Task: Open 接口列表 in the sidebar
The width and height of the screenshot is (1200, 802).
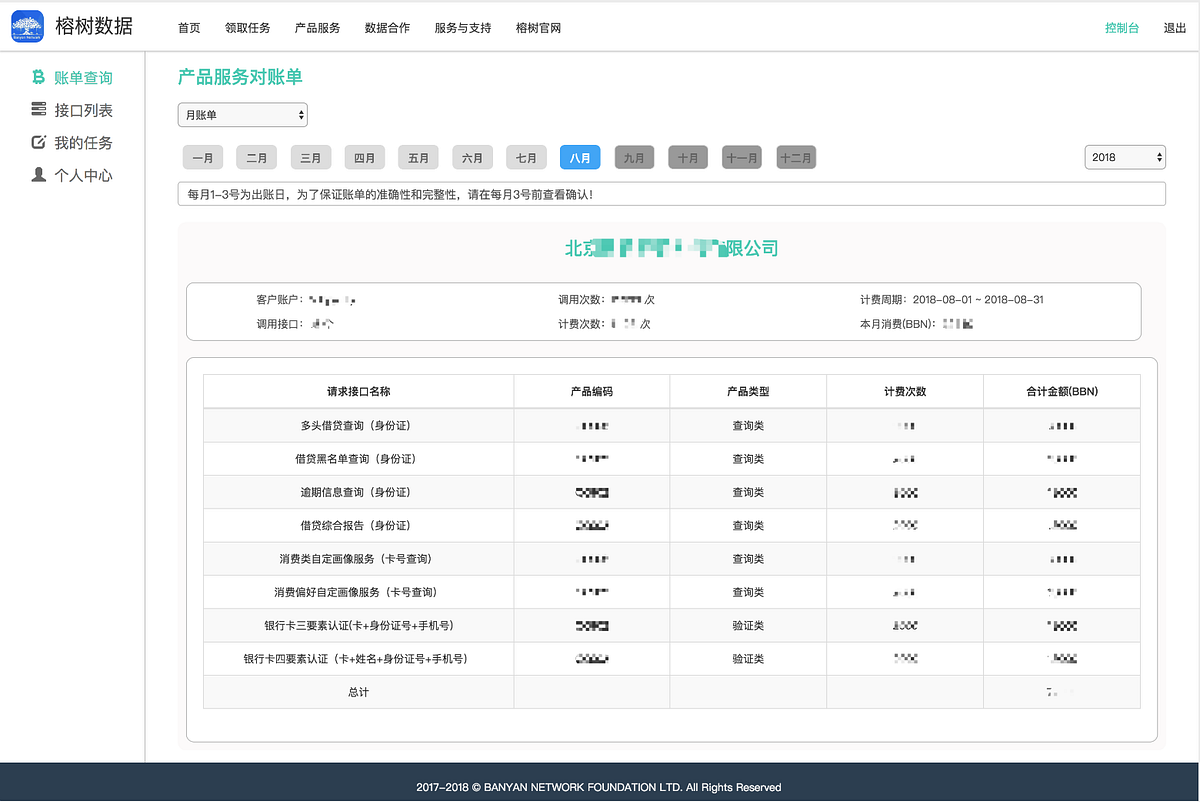Action: 83,110
